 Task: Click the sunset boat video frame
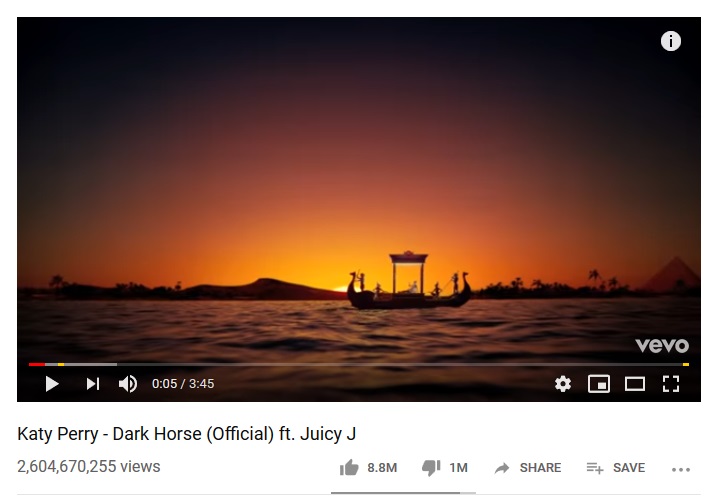[359, 191]
